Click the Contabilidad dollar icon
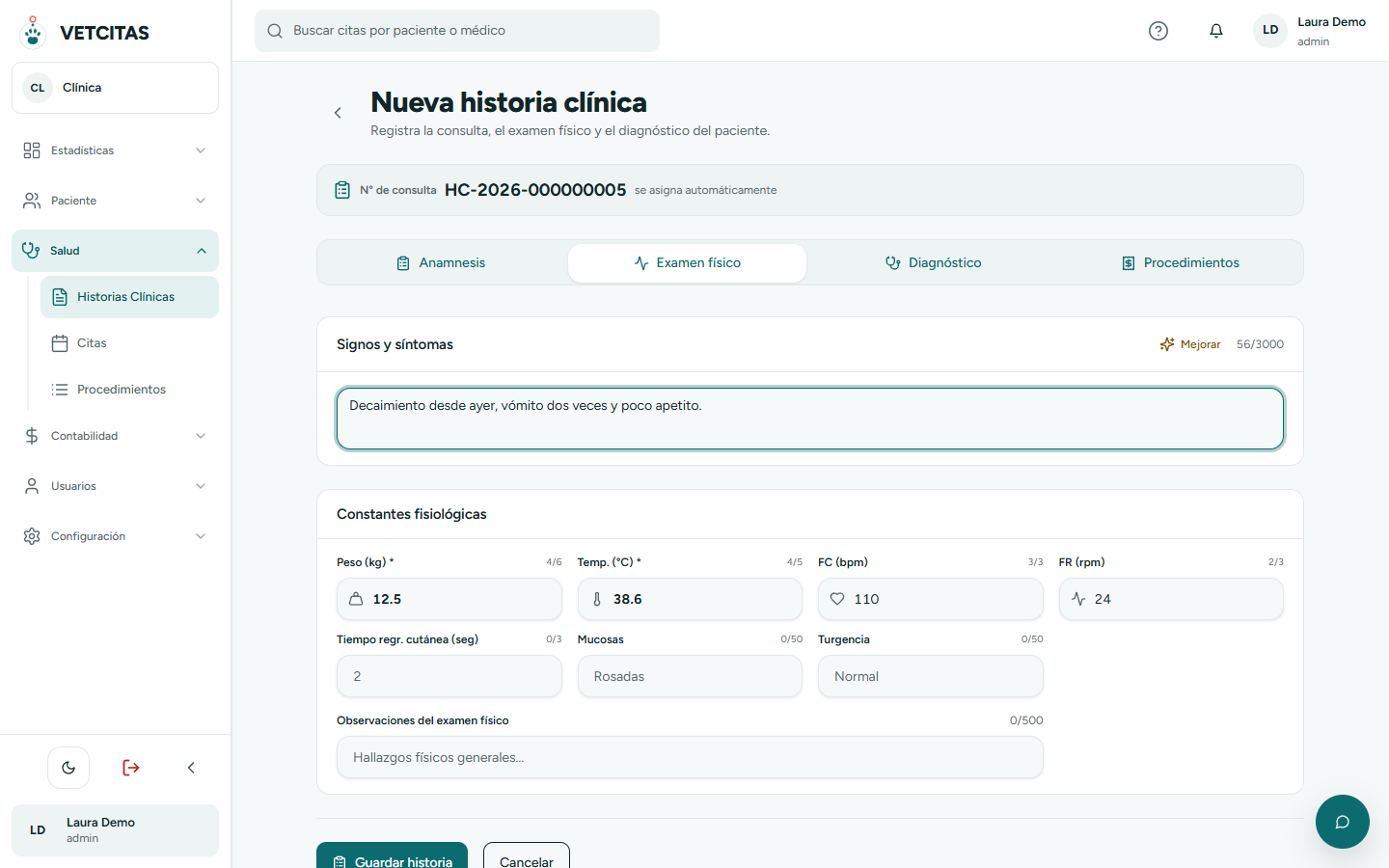 [32, 436]
